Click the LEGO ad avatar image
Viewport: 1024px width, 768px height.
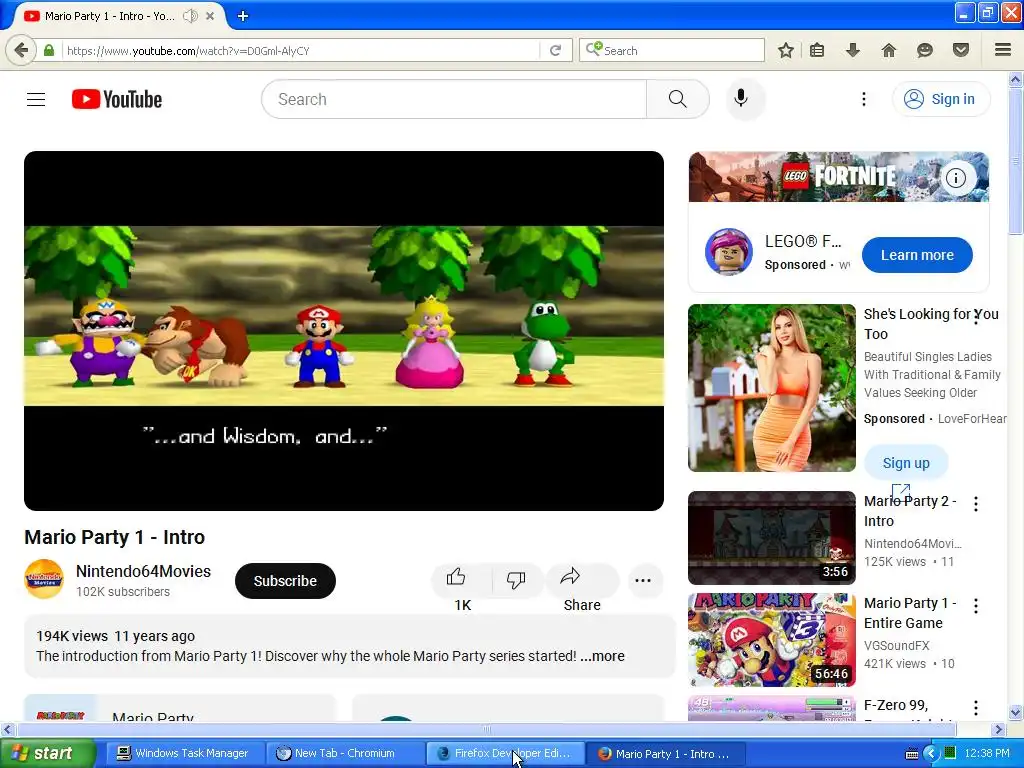point(728,252)
